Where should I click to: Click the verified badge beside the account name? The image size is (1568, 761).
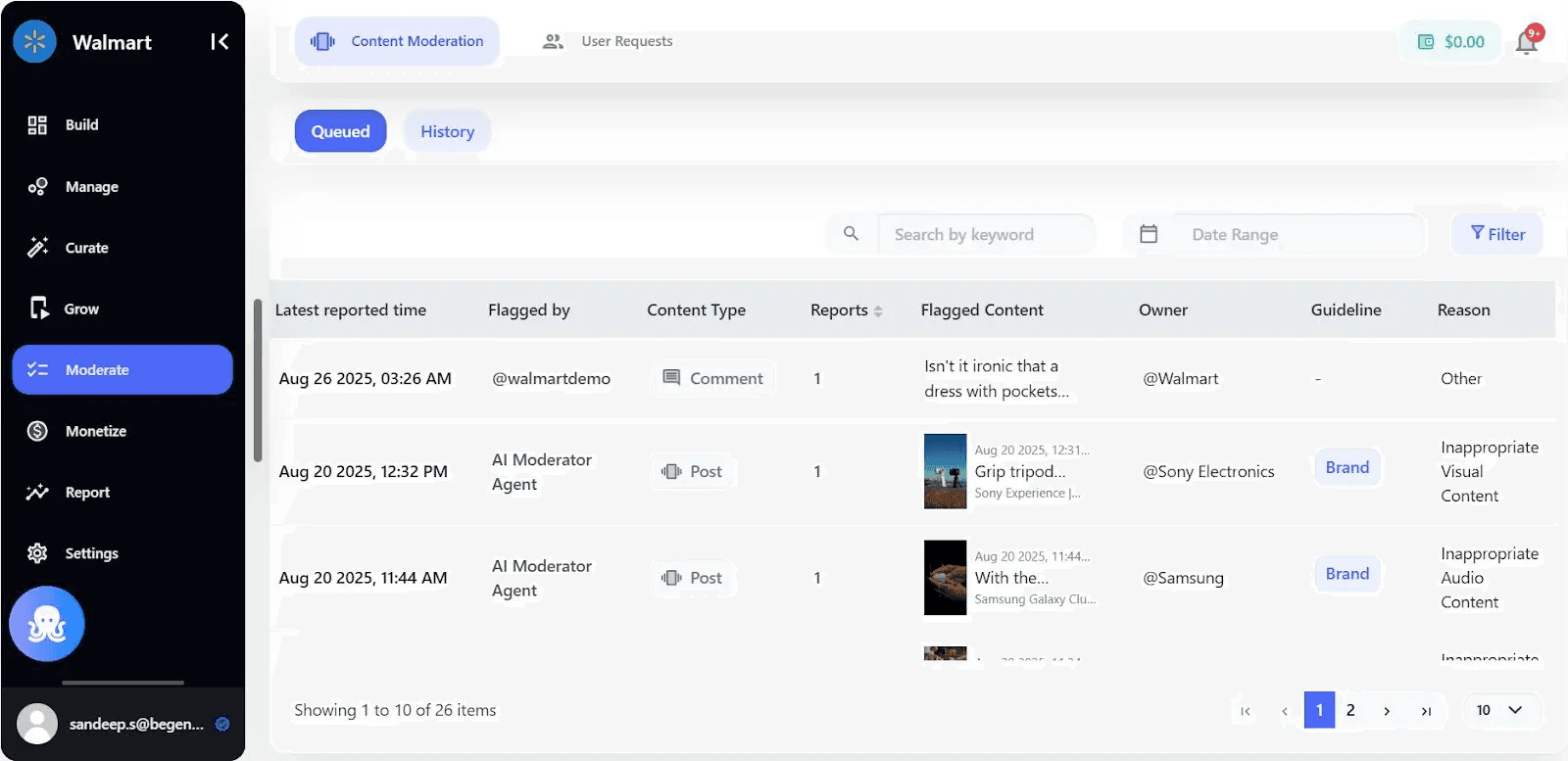(222, 725)
